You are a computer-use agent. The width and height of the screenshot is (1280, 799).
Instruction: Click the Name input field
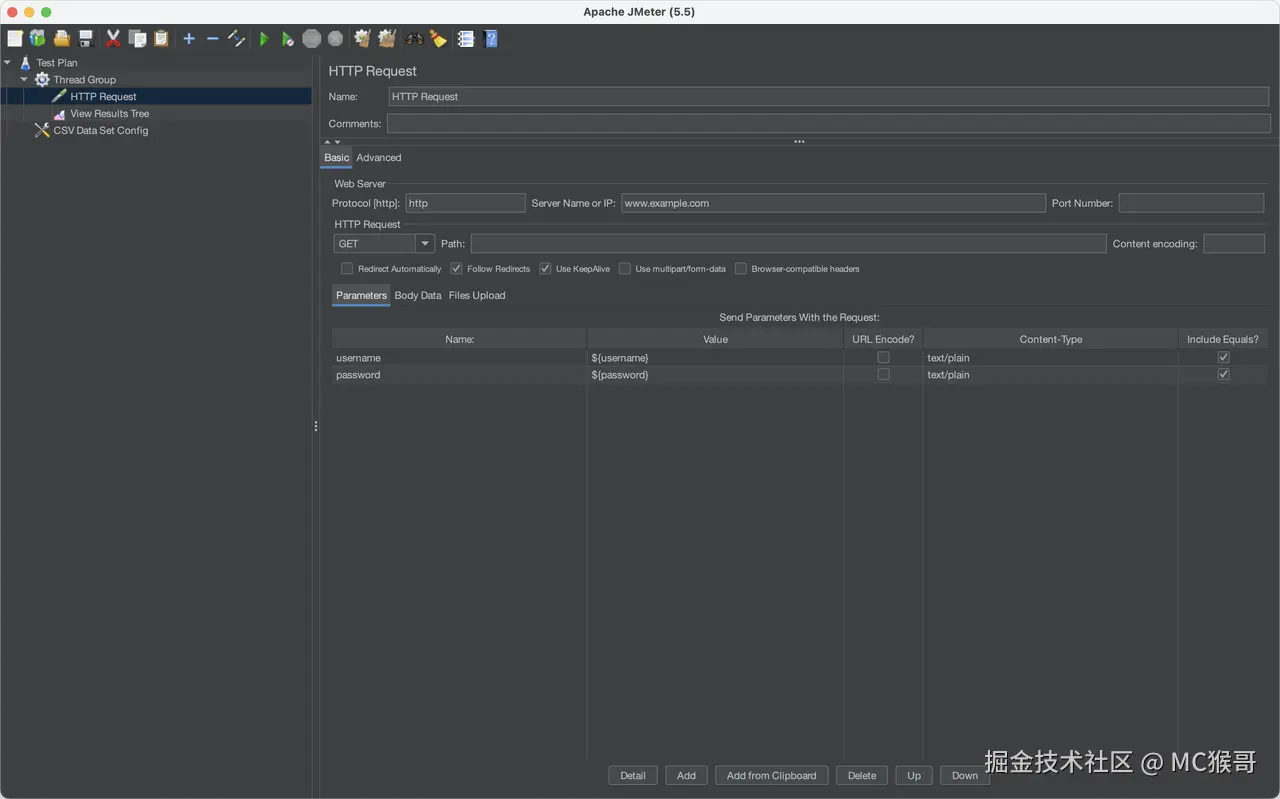[829, 97]
